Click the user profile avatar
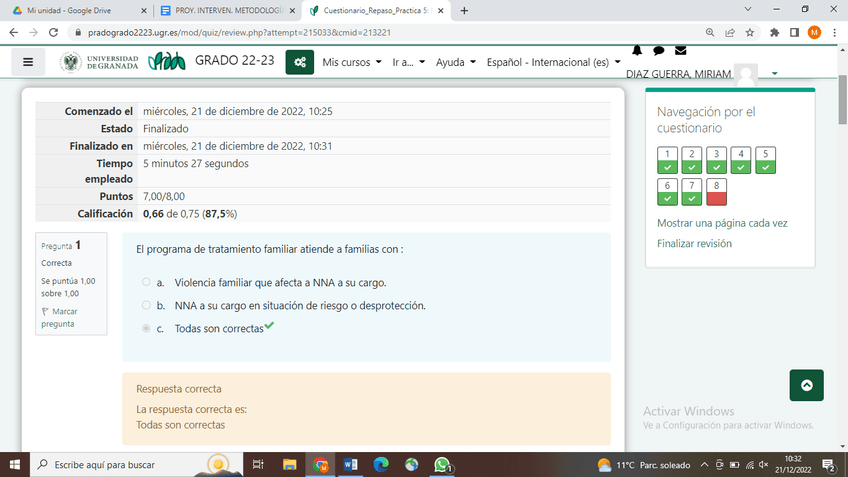This screenshot has width=848, height=477. click(x=746, y=75)
